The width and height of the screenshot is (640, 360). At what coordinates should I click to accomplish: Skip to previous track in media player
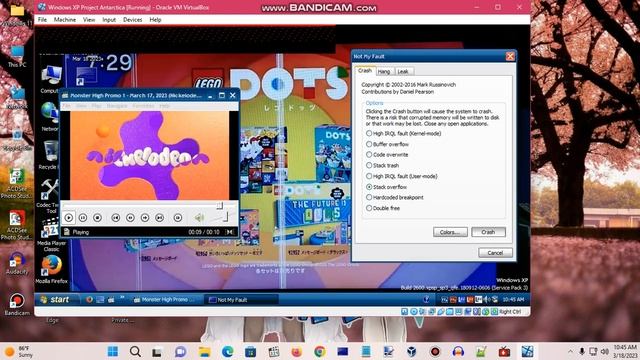(116, 218)
